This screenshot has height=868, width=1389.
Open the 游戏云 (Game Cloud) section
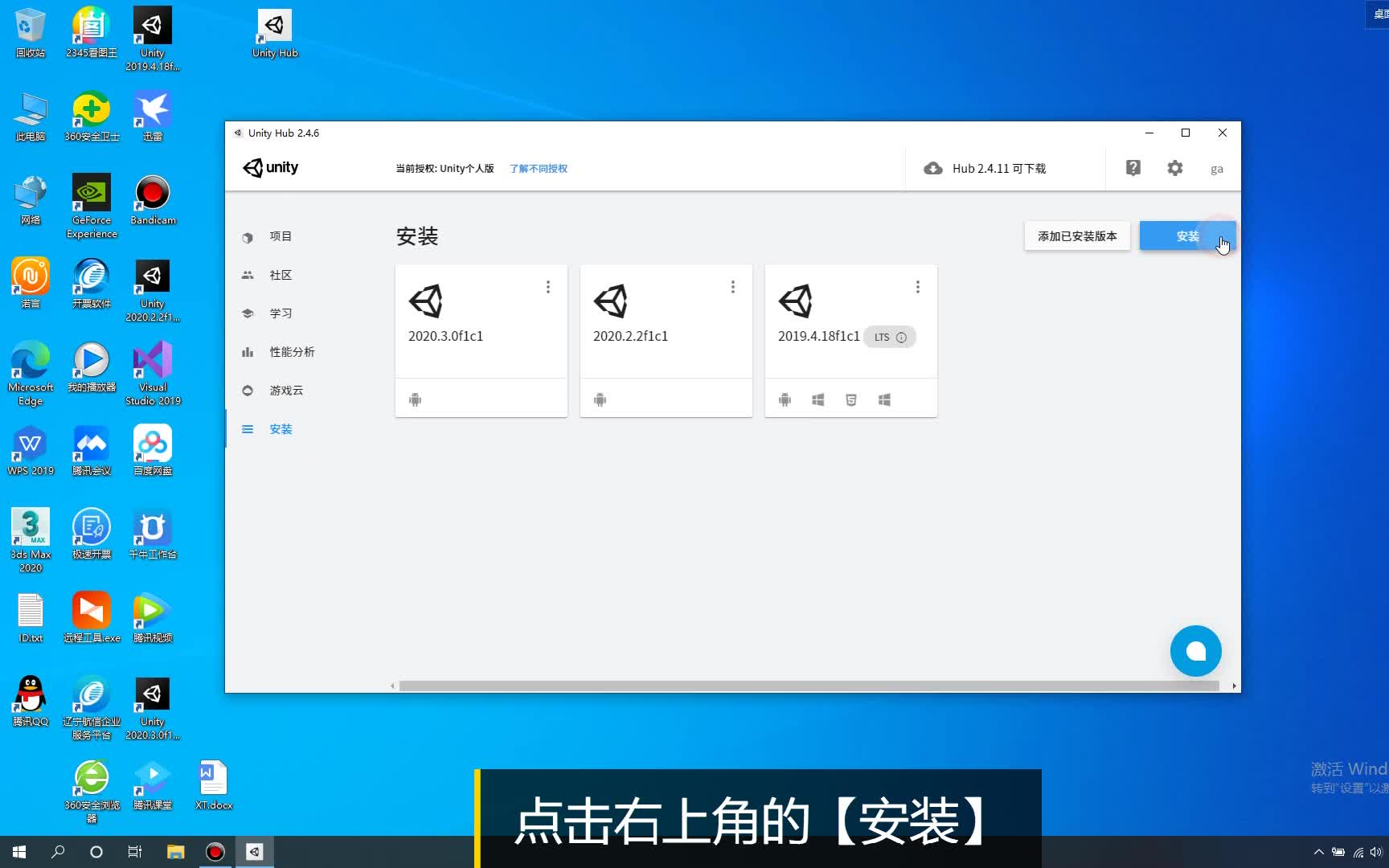pos(285,390)
